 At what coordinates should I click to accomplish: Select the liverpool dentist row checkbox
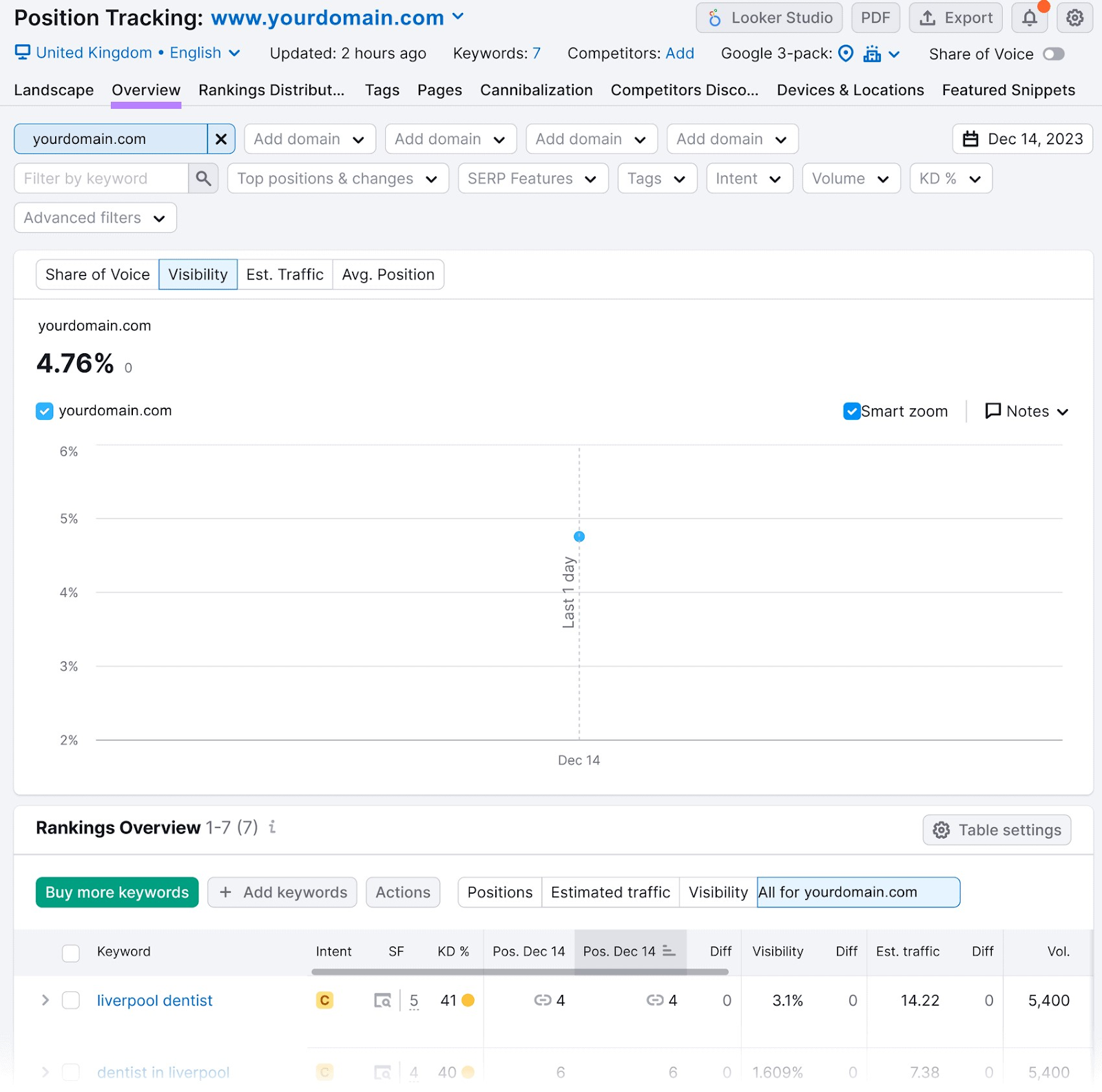(71, 1000)
